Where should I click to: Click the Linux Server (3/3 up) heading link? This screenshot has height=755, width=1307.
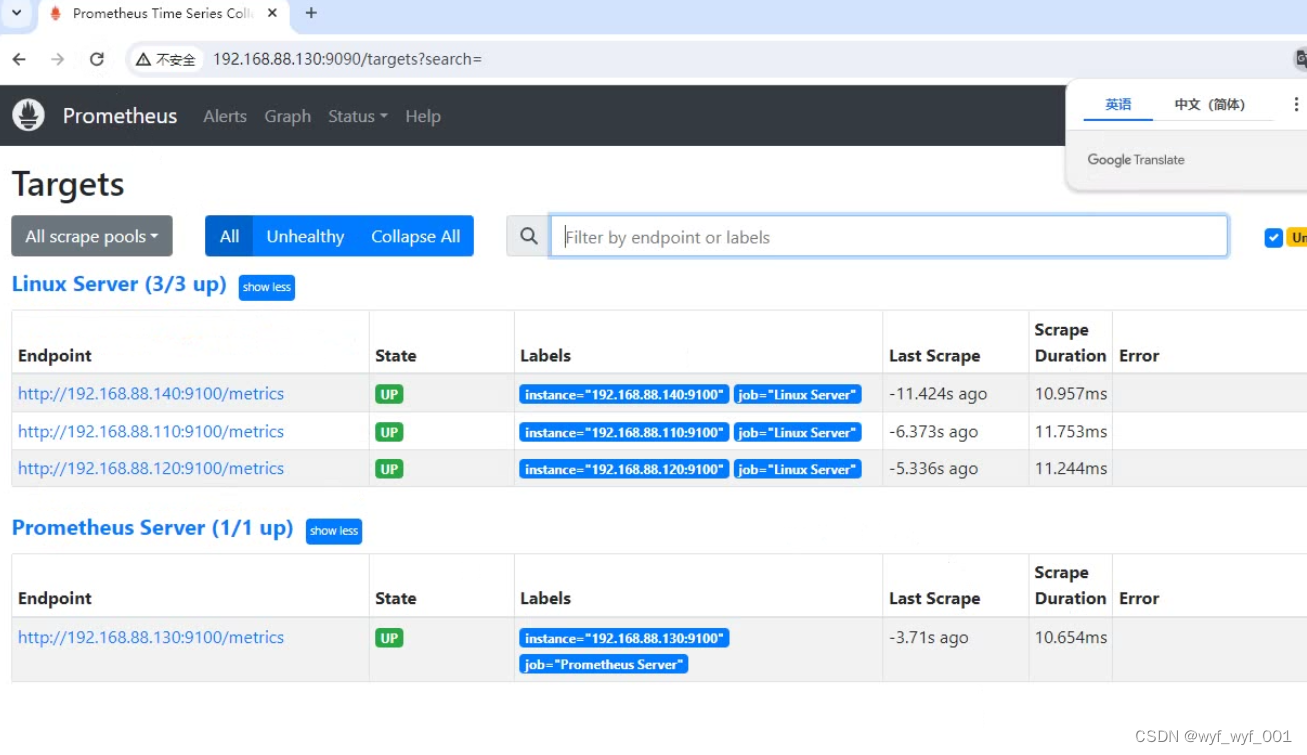[119, 284]
